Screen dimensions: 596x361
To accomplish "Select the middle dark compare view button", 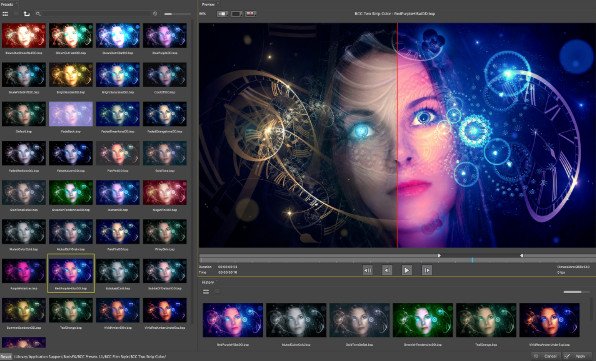I will [x=236, y=14].
